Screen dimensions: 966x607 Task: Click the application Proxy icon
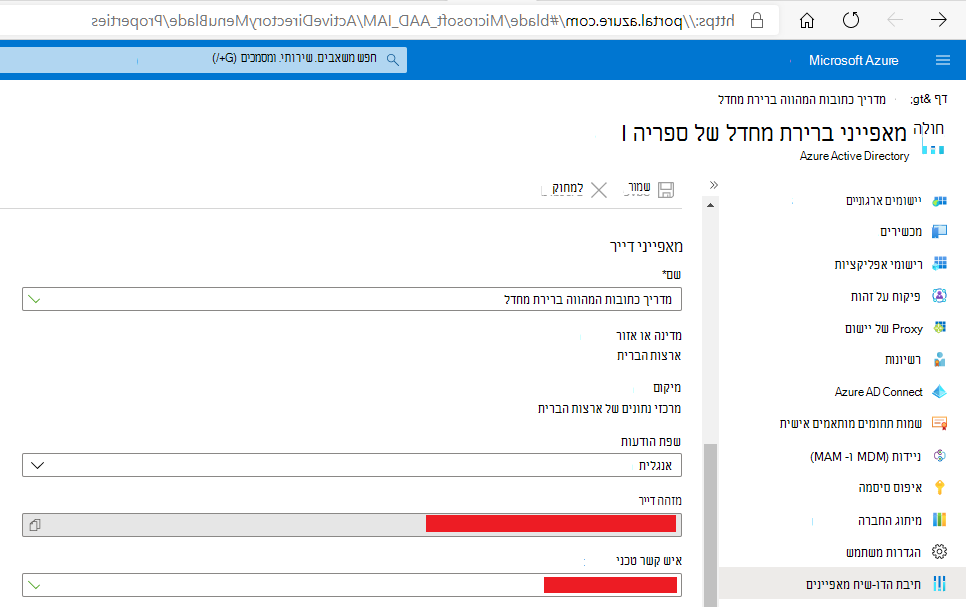[940, 327]
